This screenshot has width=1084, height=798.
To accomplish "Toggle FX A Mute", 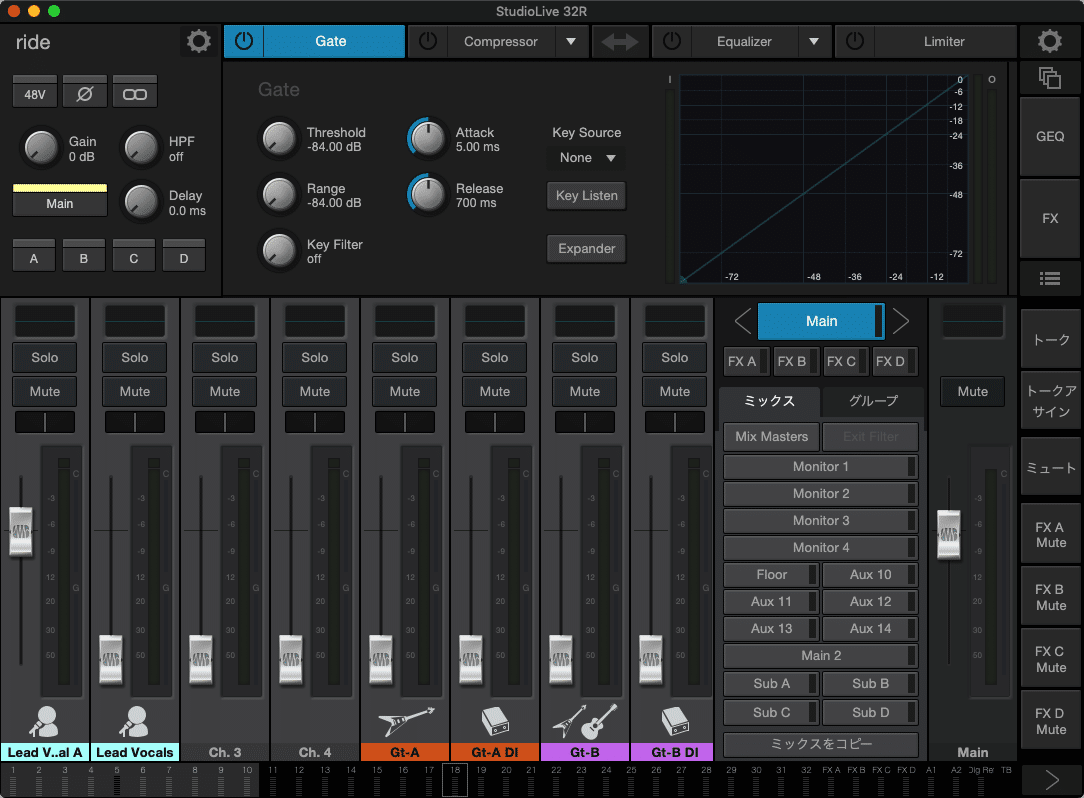I will coord(1050,535).
